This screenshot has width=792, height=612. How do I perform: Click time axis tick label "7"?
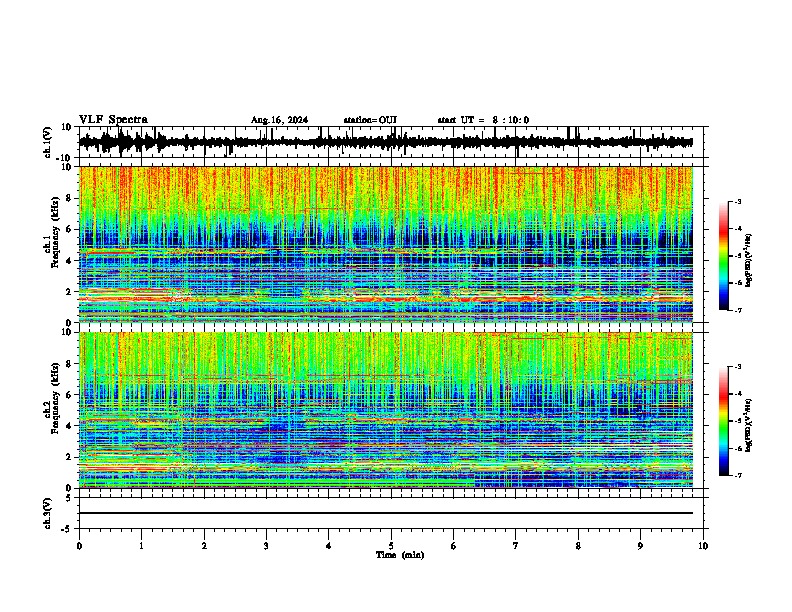point(516,546)
